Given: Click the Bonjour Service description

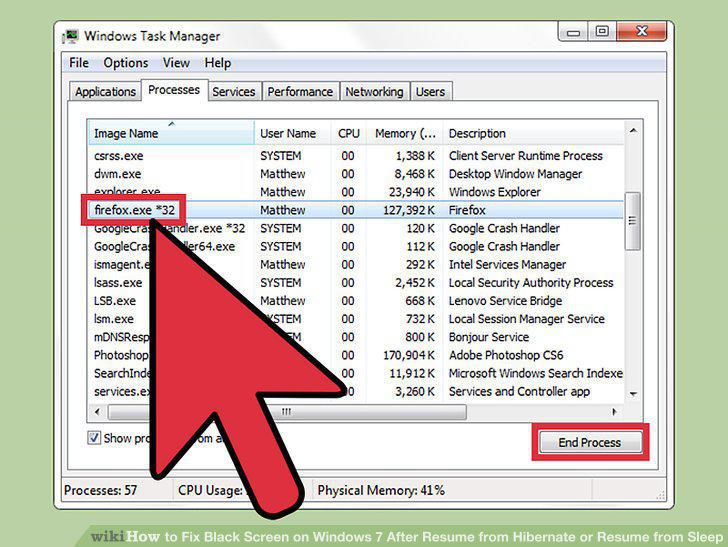Looking at the screenshot, I should click(488, 337).
